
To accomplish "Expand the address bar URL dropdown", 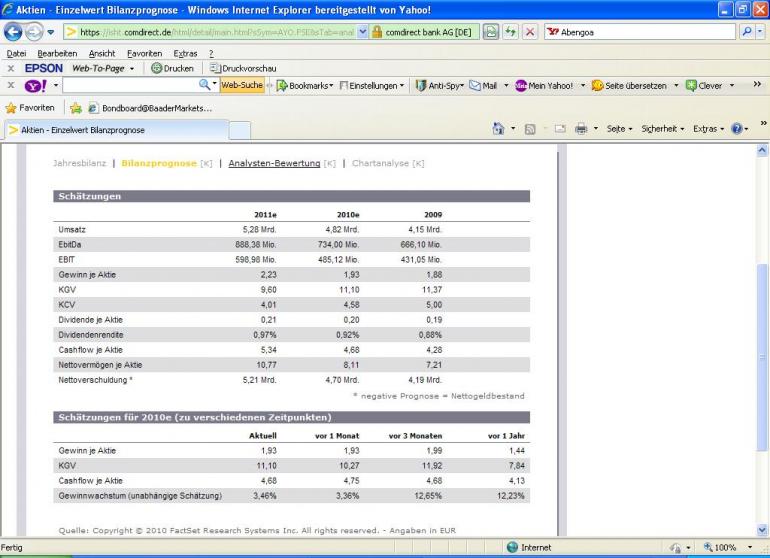I will point(362,32).
